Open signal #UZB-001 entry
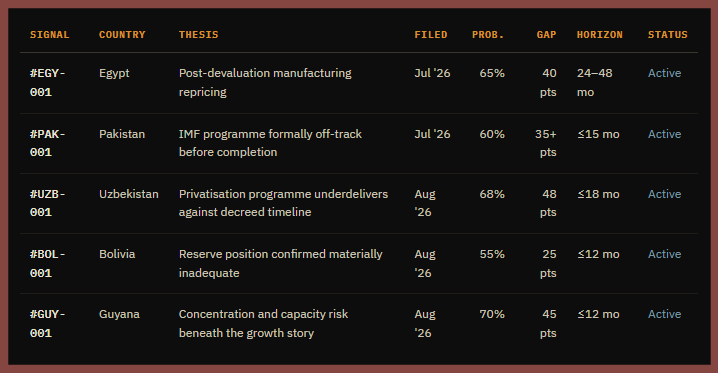Viewport: 718px width, 373px height. pos(48,203)
